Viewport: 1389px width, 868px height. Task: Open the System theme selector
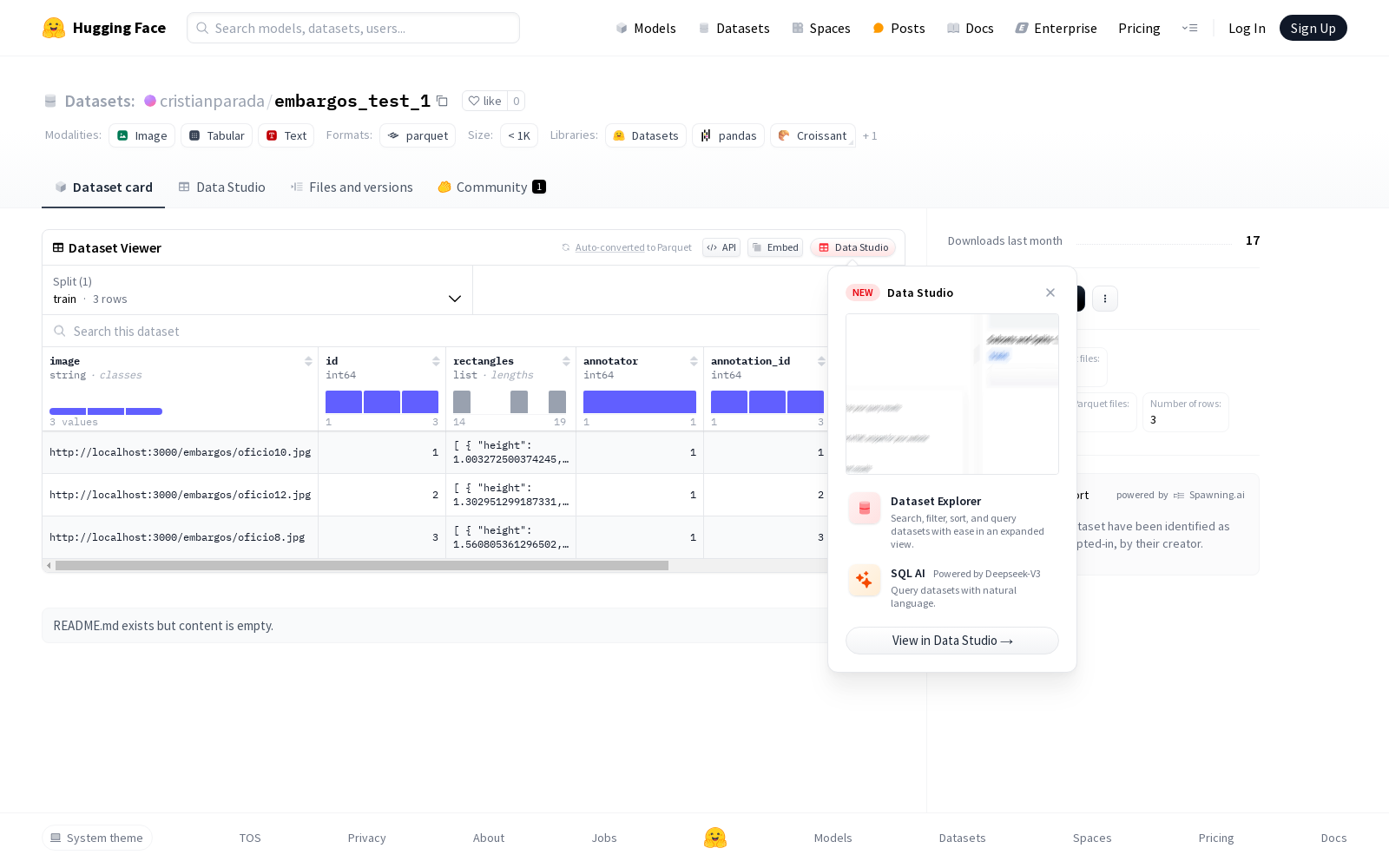click(97, 838)
